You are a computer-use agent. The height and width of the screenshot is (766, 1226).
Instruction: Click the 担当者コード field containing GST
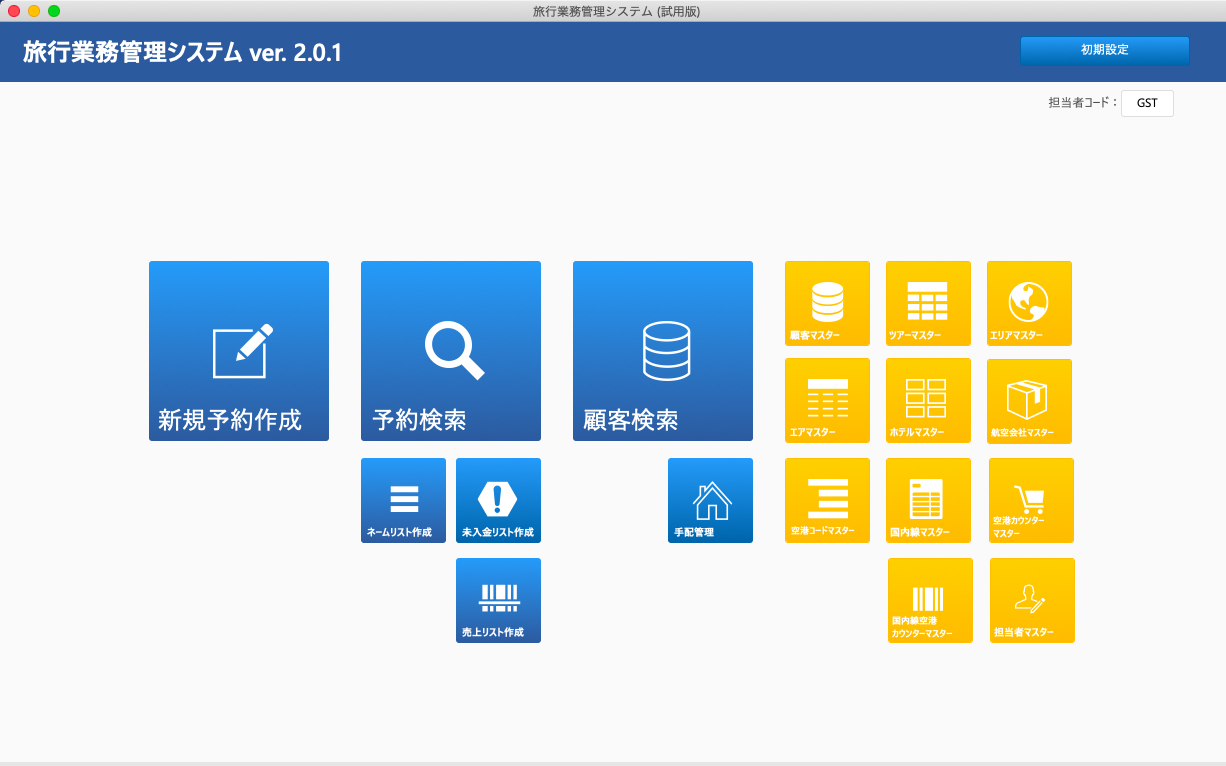[x=1147, y=103]
